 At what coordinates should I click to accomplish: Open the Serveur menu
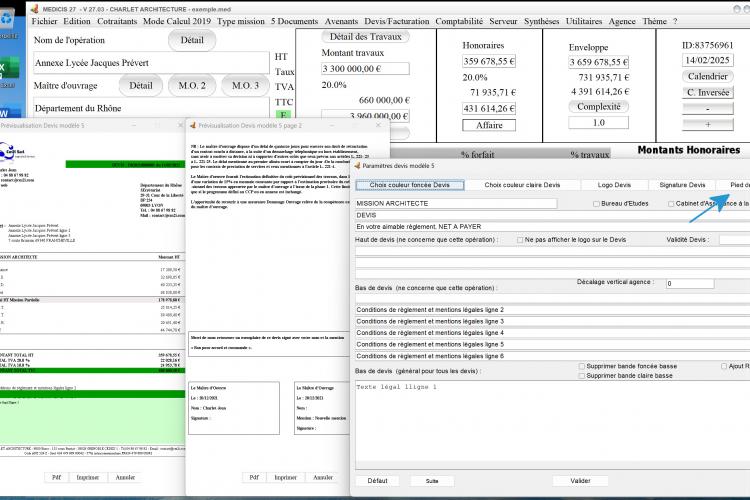pyautogui.click(x=503, y=21)
